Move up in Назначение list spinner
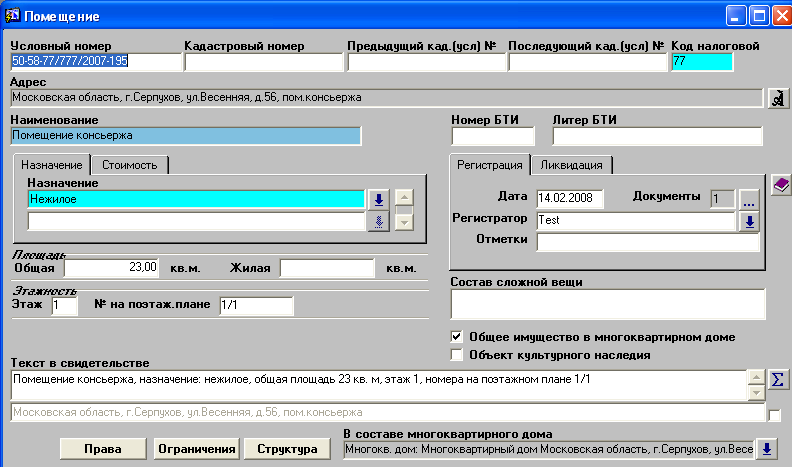 click(x=404, y=197)
